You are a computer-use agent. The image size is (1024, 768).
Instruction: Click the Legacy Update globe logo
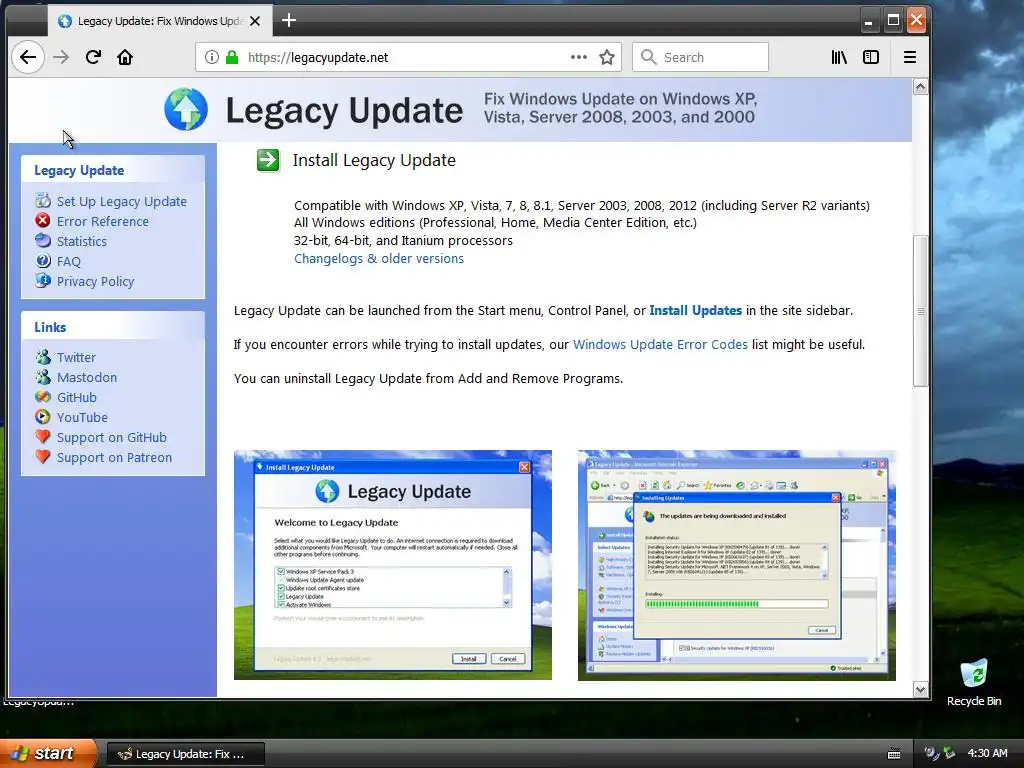[186, 109]
